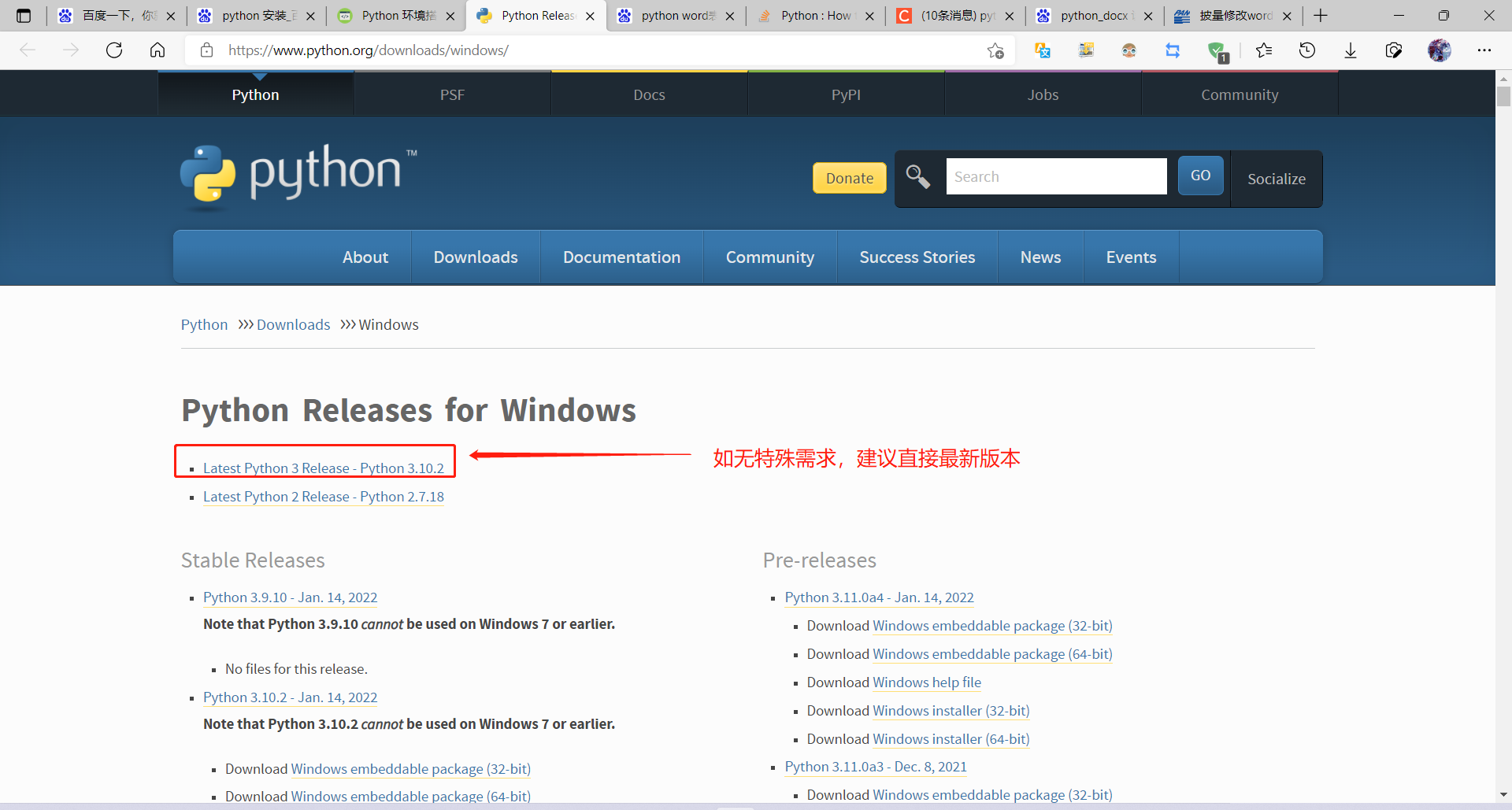Switch to the Python 环境 tab
The width and height of the screenshot is (1512, 810).
coord(396,16)
